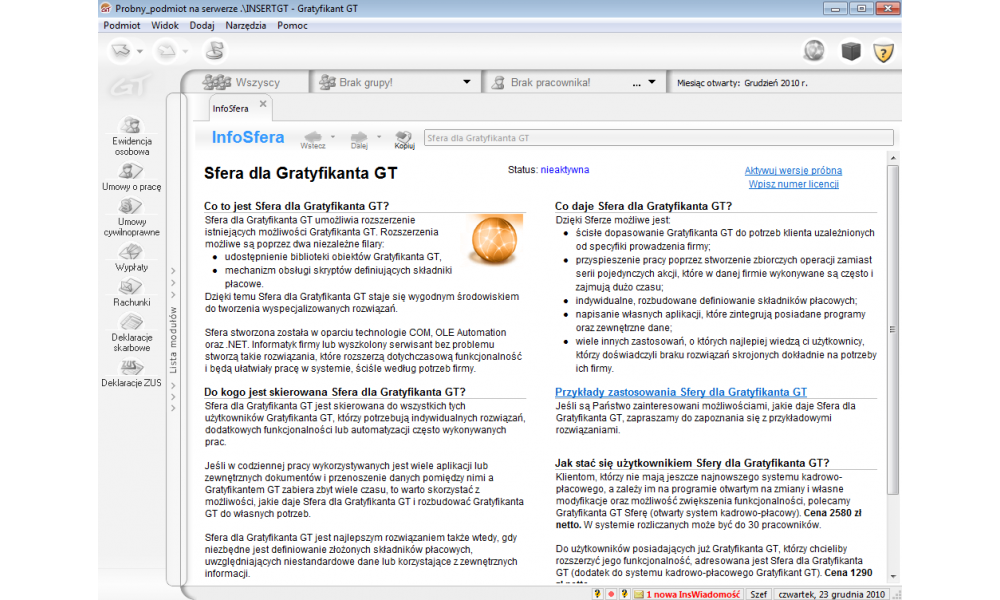The width and height of the screenshot is (1000, 600).
Task: Click the back arrow icon in top toolbar
Action: pos(121,50)
